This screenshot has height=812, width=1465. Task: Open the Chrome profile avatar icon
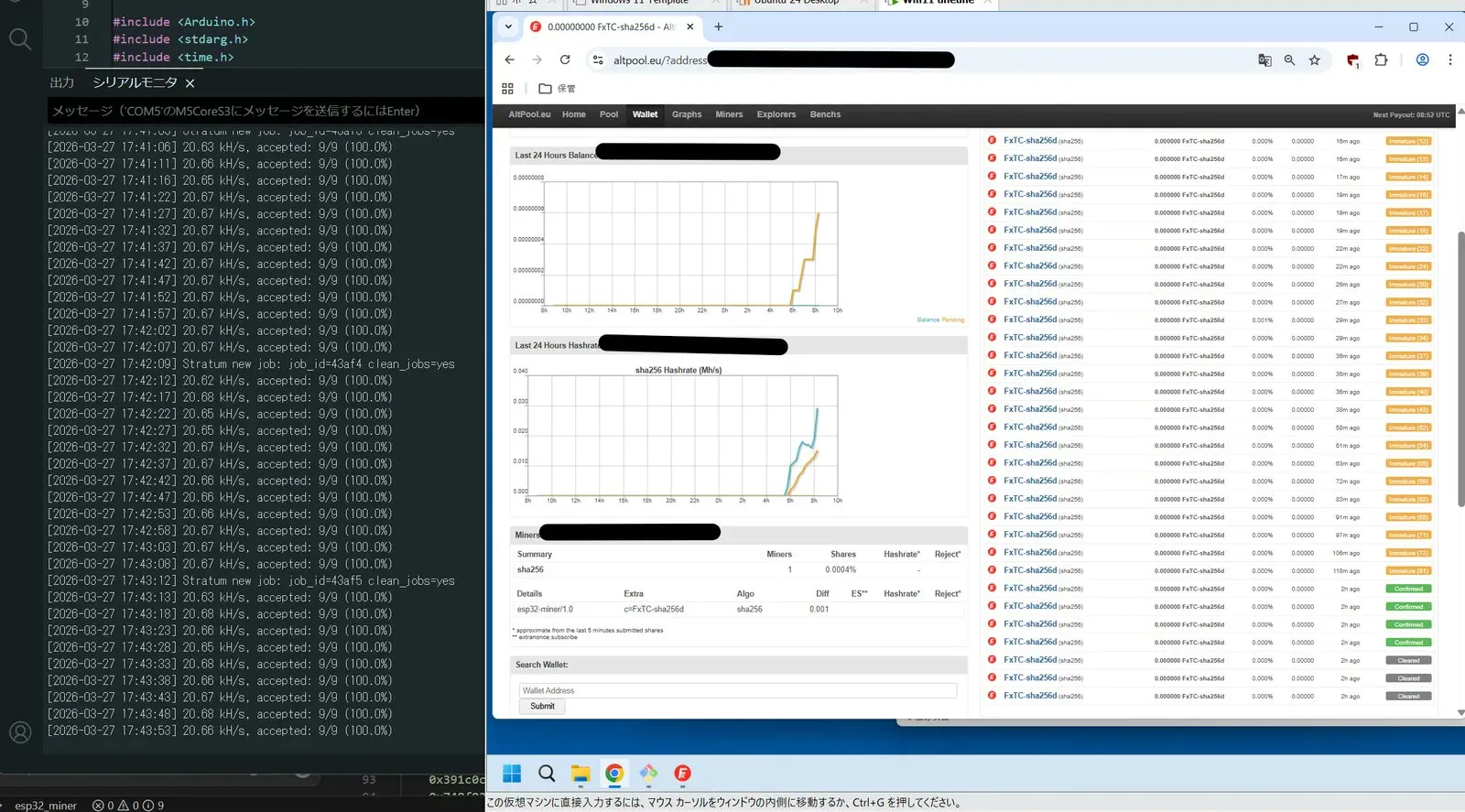click(1422, 60)
